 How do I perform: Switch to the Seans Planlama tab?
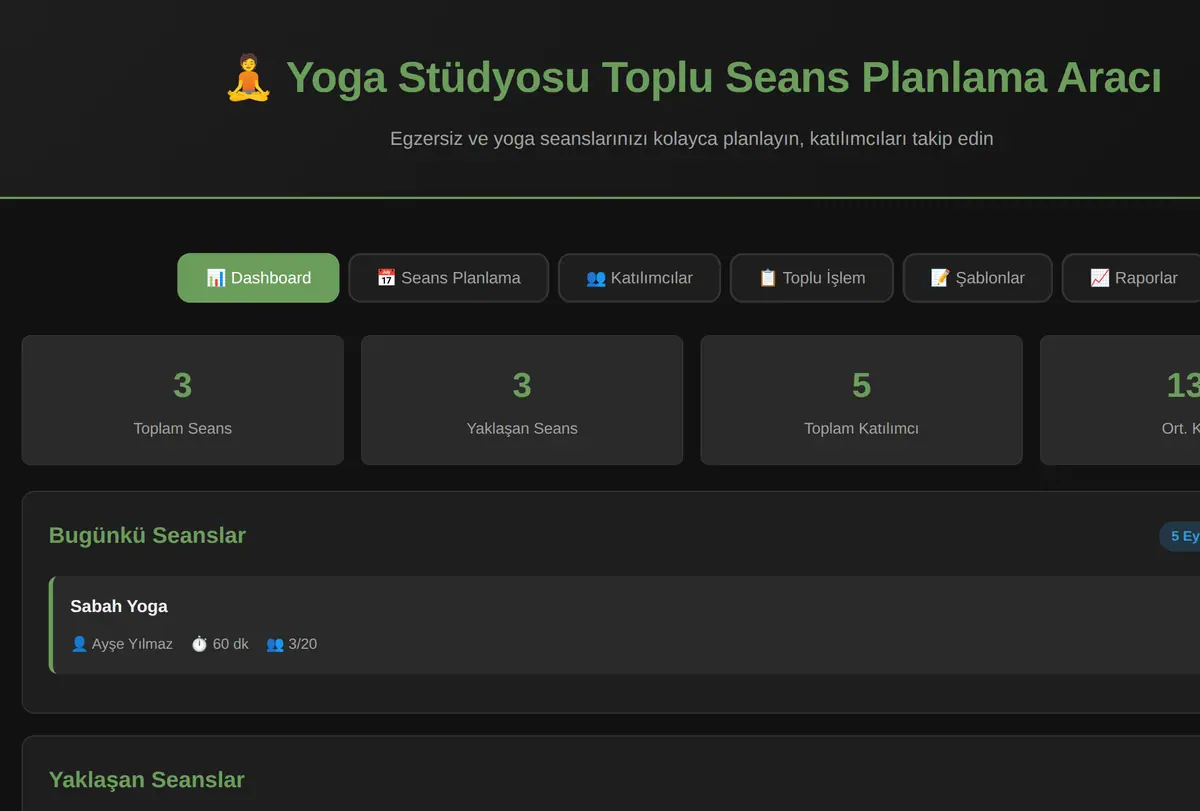(448, 278)
